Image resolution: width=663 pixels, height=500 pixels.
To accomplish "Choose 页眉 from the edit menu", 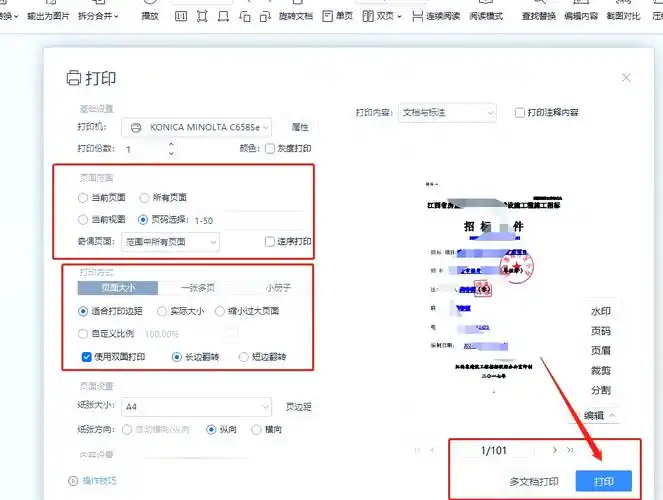I will point(600,350).
